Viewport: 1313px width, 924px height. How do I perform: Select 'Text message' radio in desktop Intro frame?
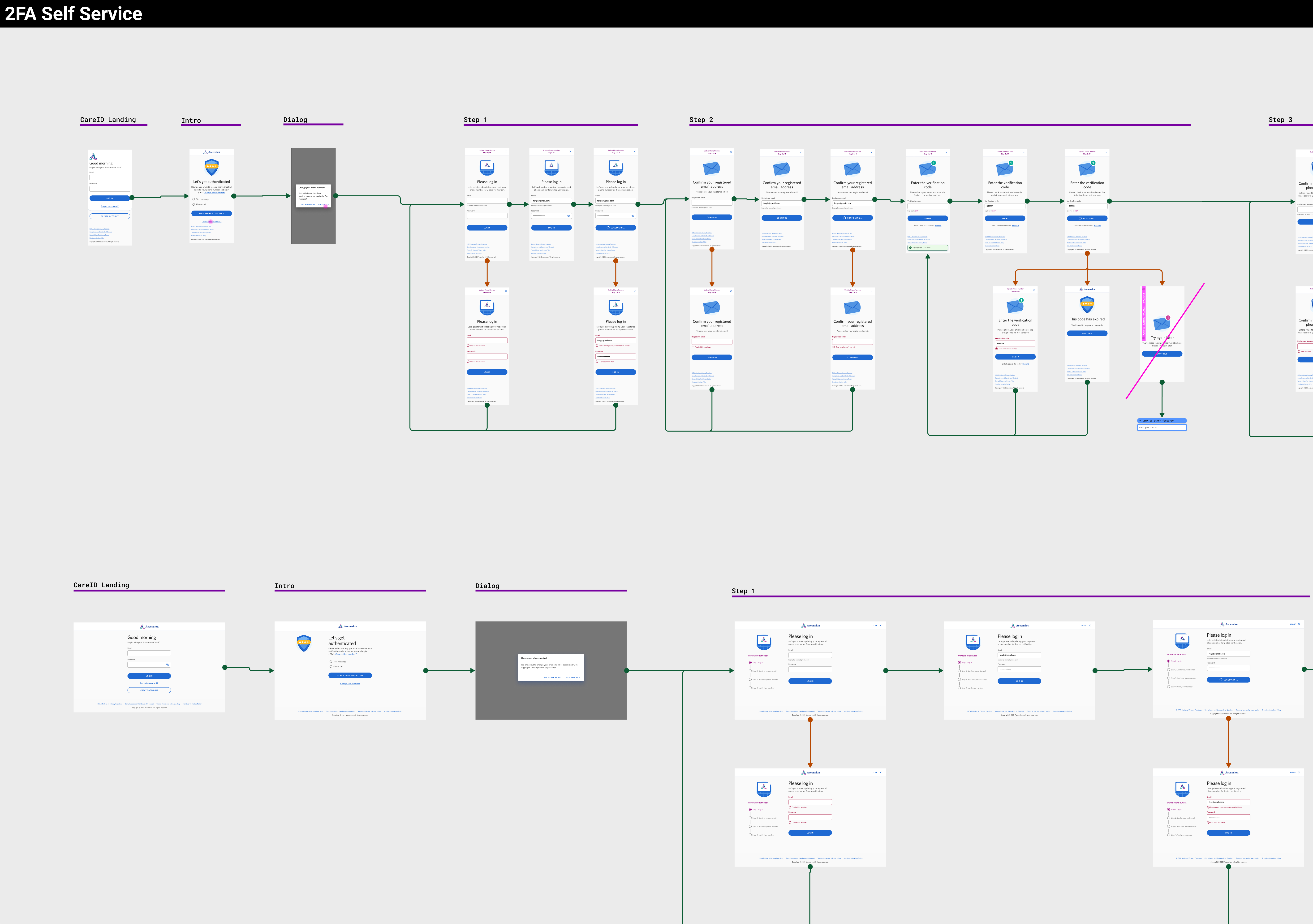coord(331,661)
